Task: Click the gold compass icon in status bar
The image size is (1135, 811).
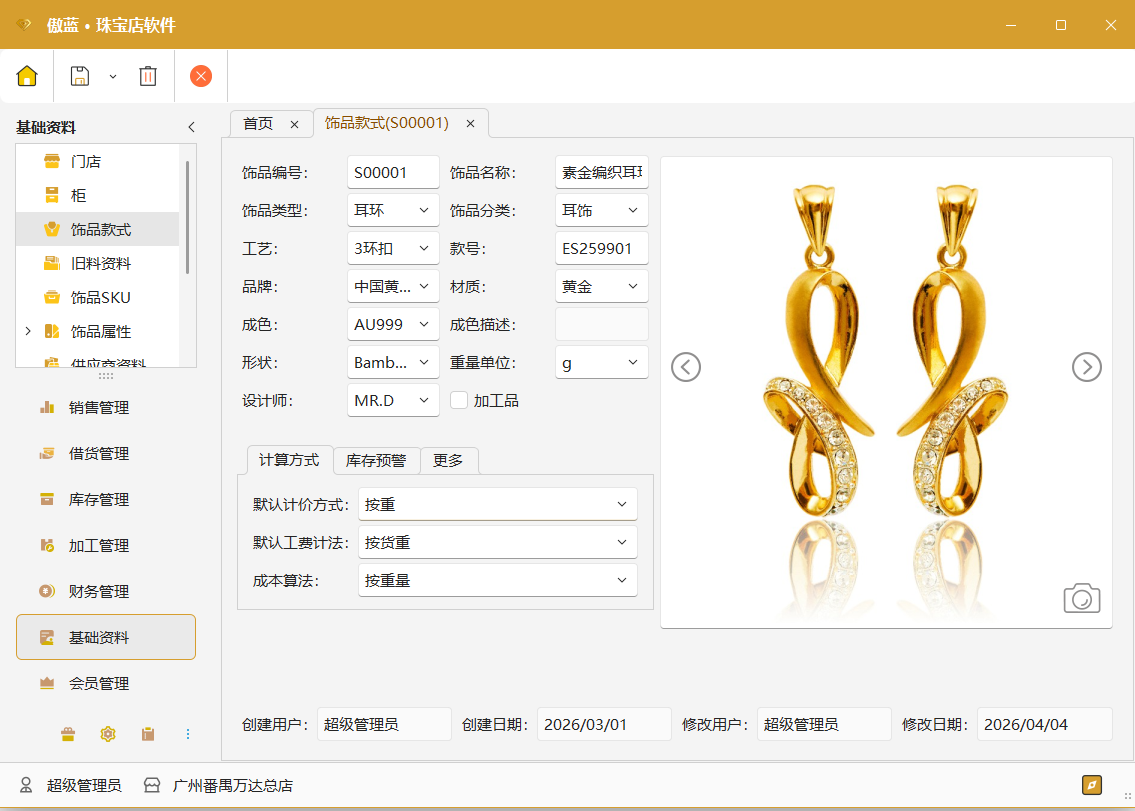Action: click(1092, 785)
